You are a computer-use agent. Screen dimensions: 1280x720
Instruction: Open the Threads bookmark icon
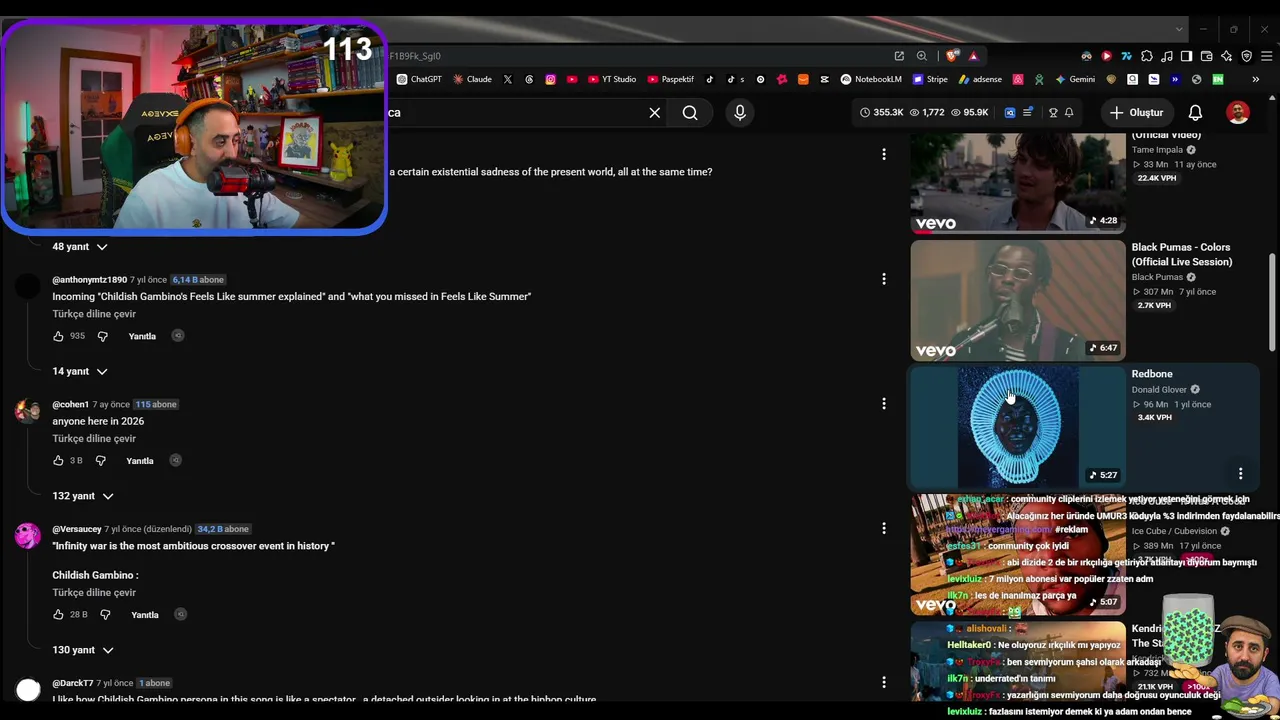tap(529, 79)
